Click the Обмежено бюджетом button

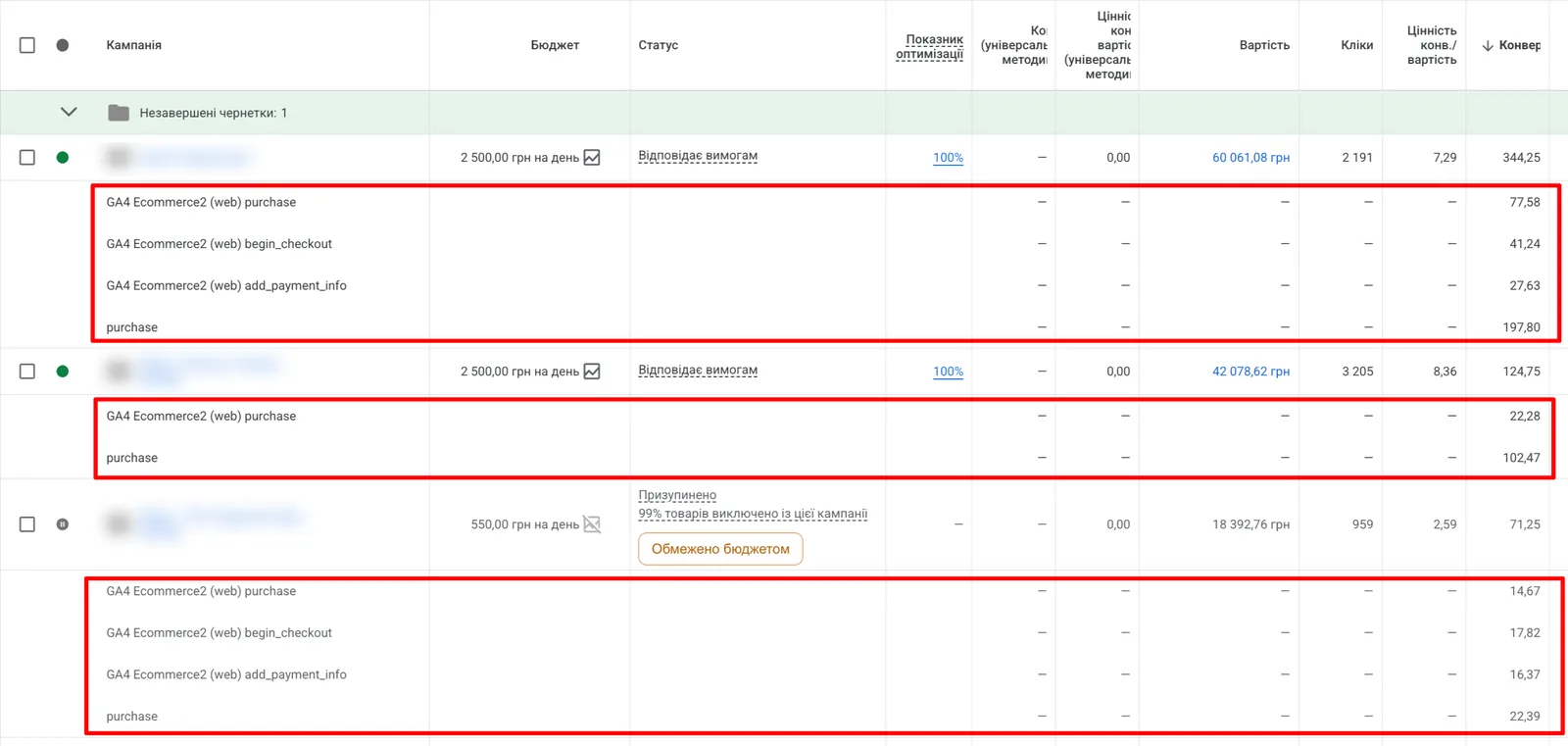coord(720,549)
